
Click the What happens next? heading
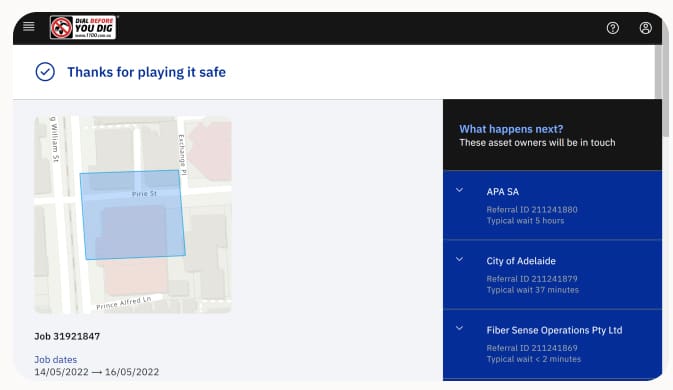tap(511, 129)
